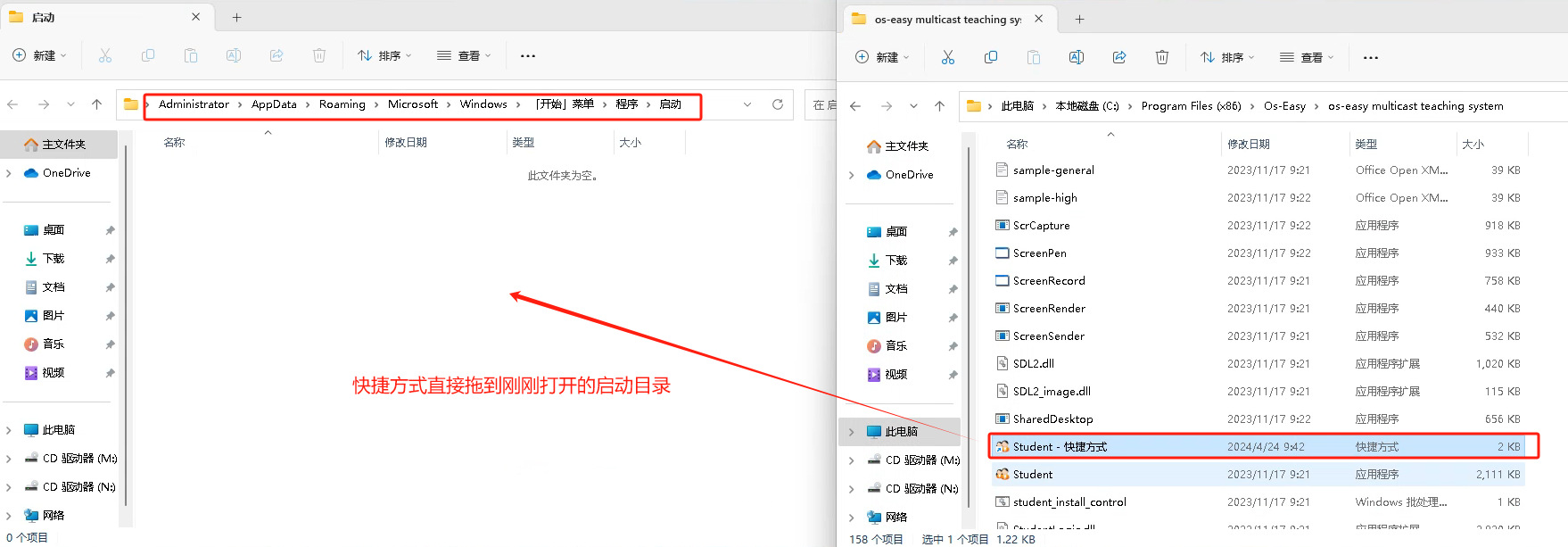This screenshot has width=1568, height=547.
Task: Click Os-Easy in right window breadcrumb
Action: point(1283,106)
